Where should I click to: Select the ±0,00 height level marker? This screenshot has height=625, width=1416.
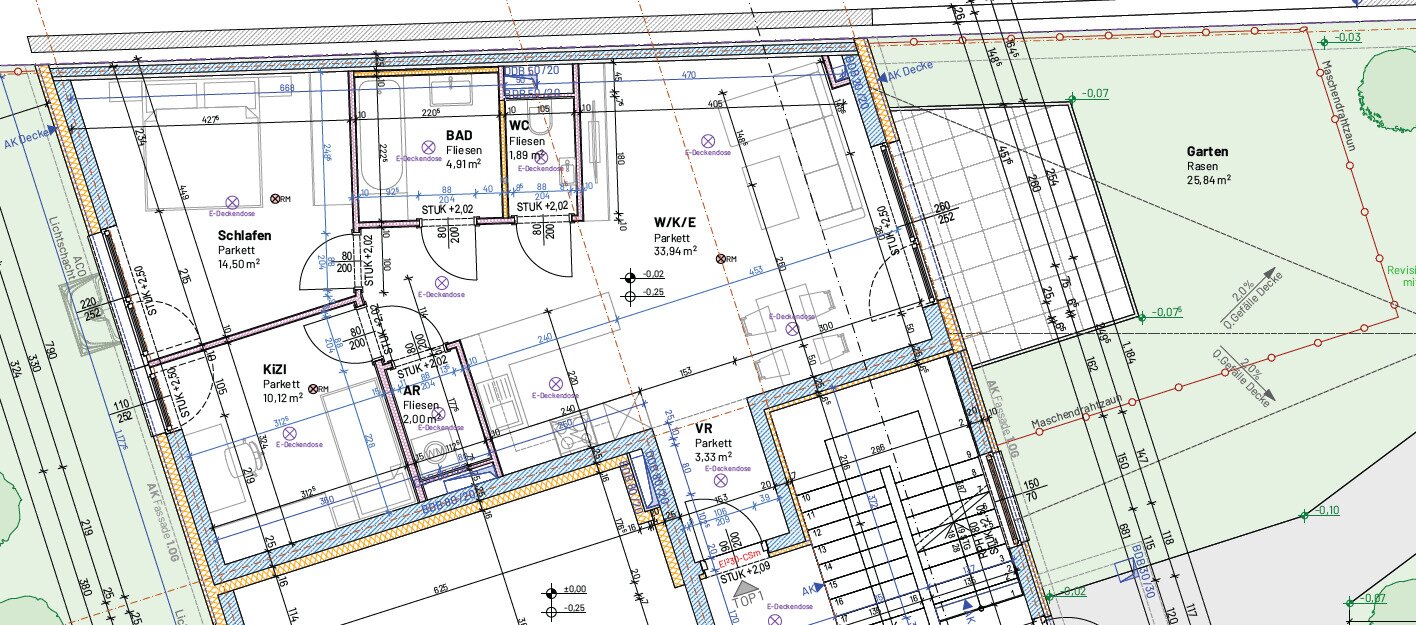(x=551, y=590)
